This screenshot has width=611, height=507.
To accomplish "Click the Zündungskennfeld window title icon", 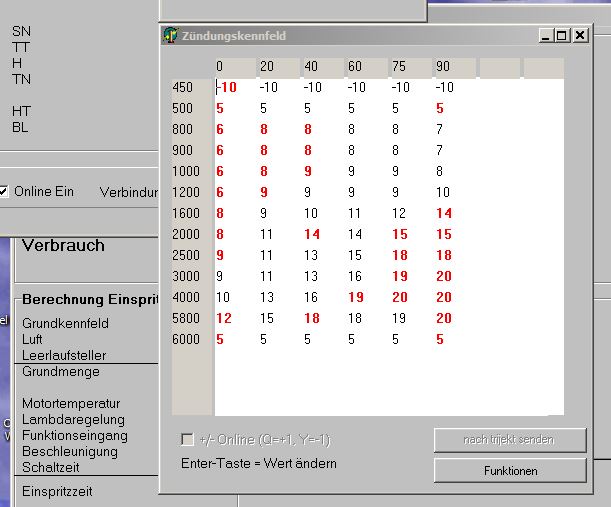I will [171, 36].
